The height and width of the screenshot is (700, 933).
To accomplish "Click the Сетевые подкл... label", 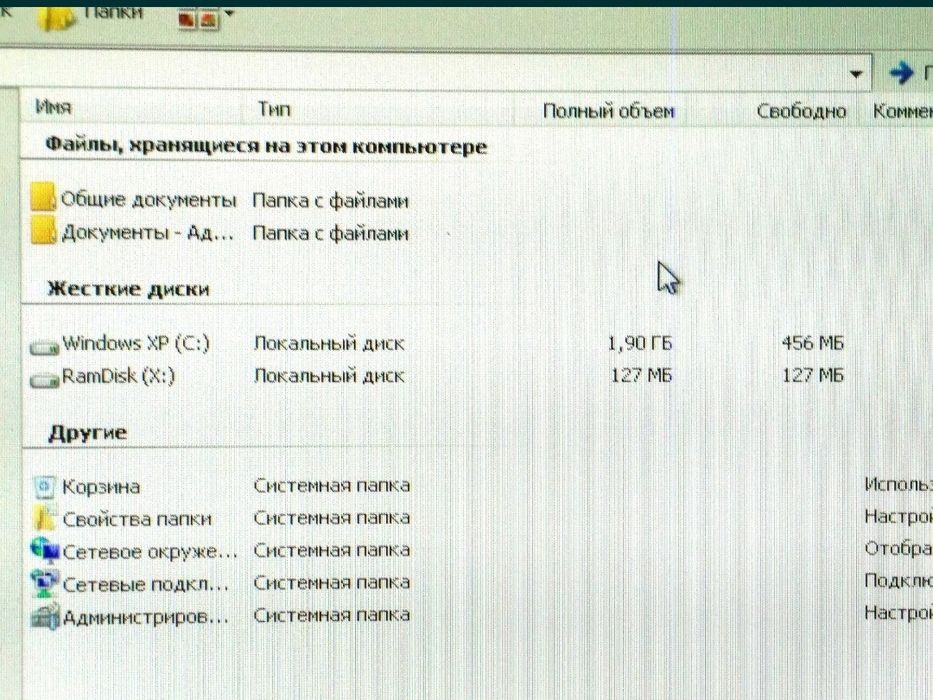I will (x=146, y=585).
